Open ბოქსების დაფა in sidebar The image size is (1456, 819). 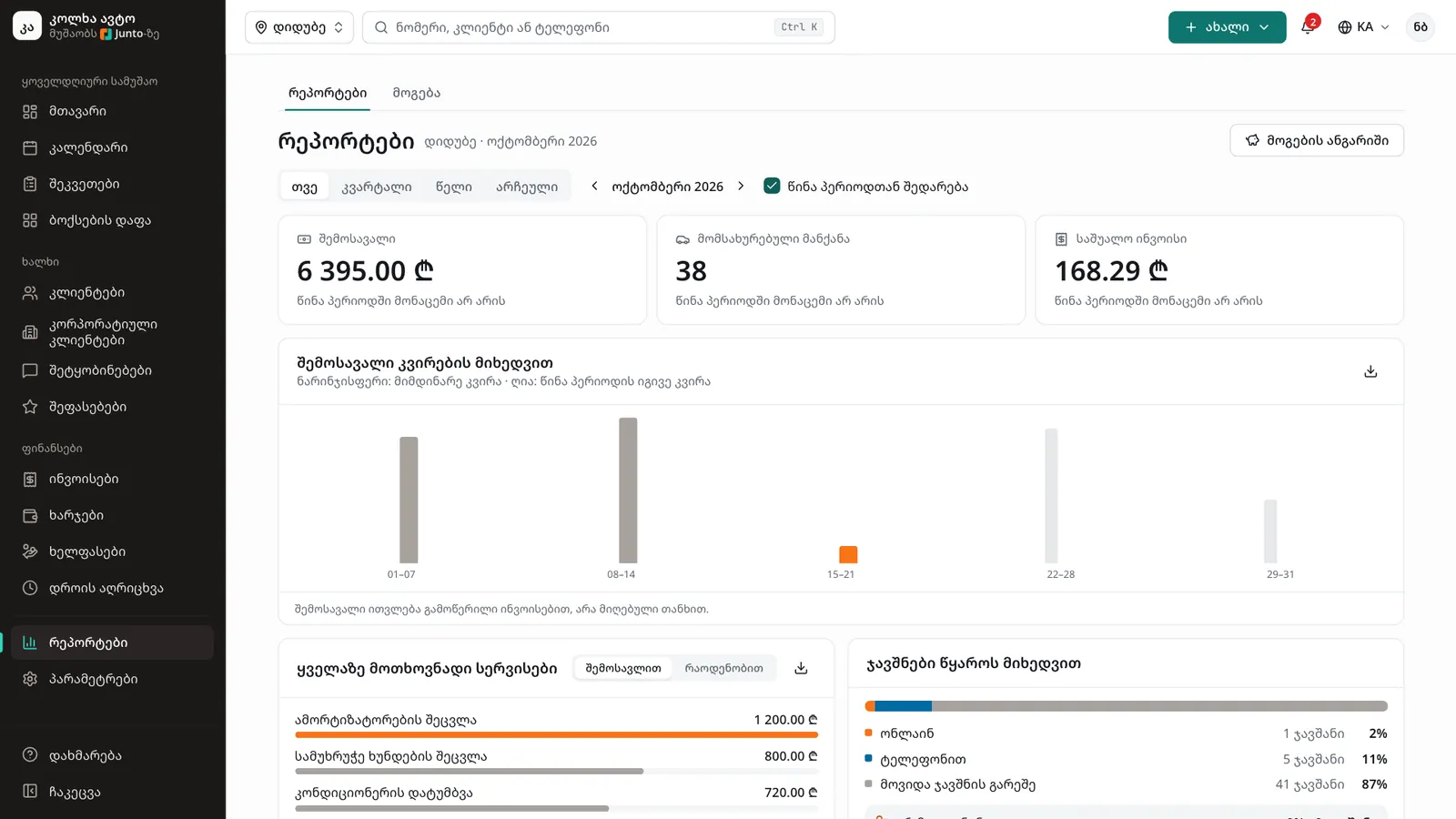click(113, 220)
